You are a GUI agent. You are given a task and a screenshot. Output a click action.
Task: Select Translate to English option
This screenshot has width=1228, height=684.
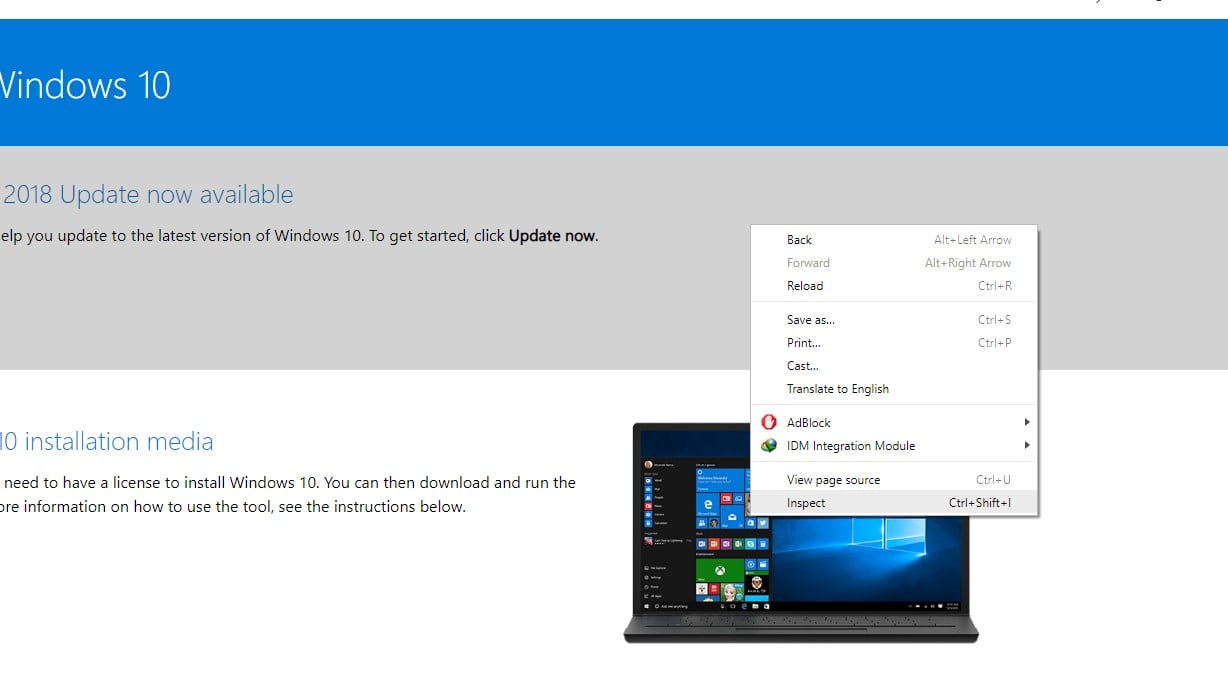tap(894, 389)
